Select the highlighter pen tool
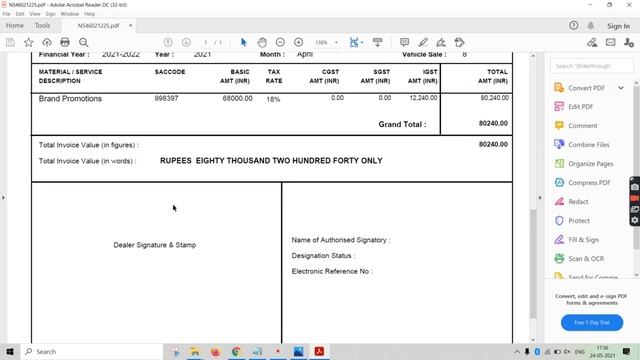Viewport: 640px width, 360px height. pos(423,42)
